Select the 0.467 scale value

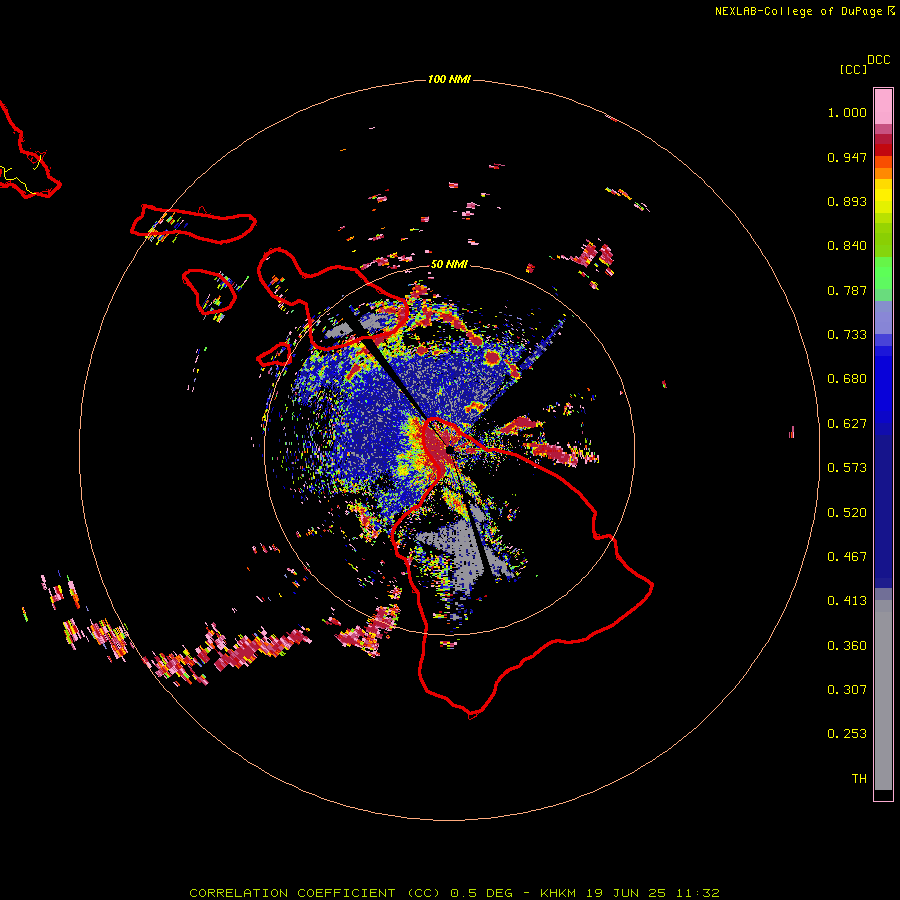point(847,557)
